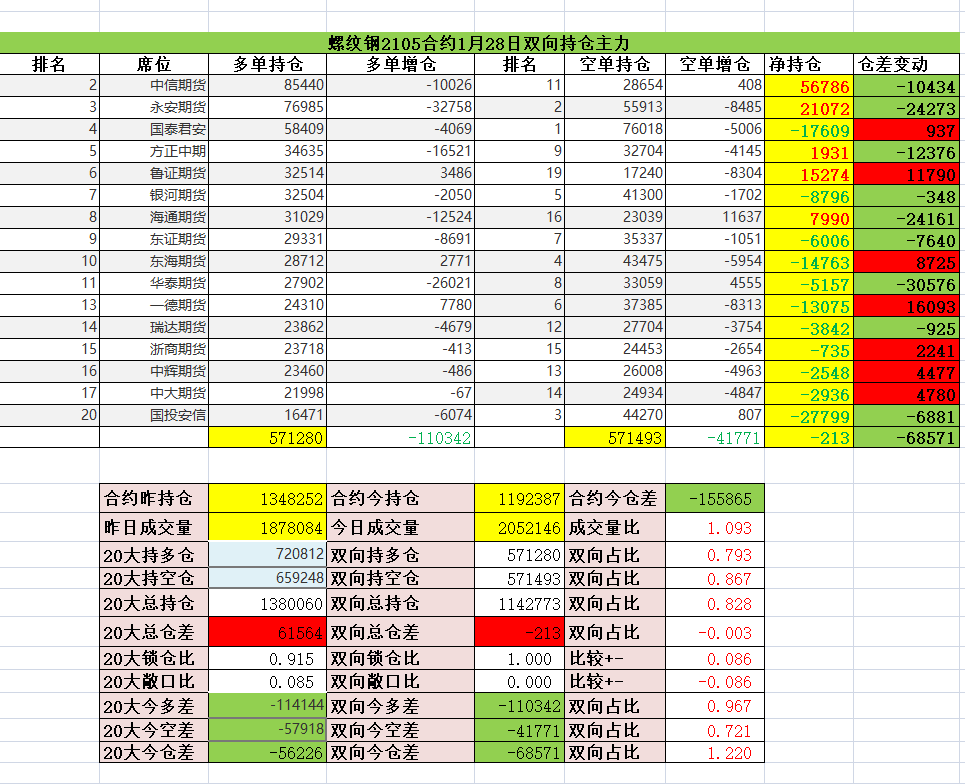This screenshot has height=784, width=965.
Task: Select the long change value -32758
Action: coord(401,107)
